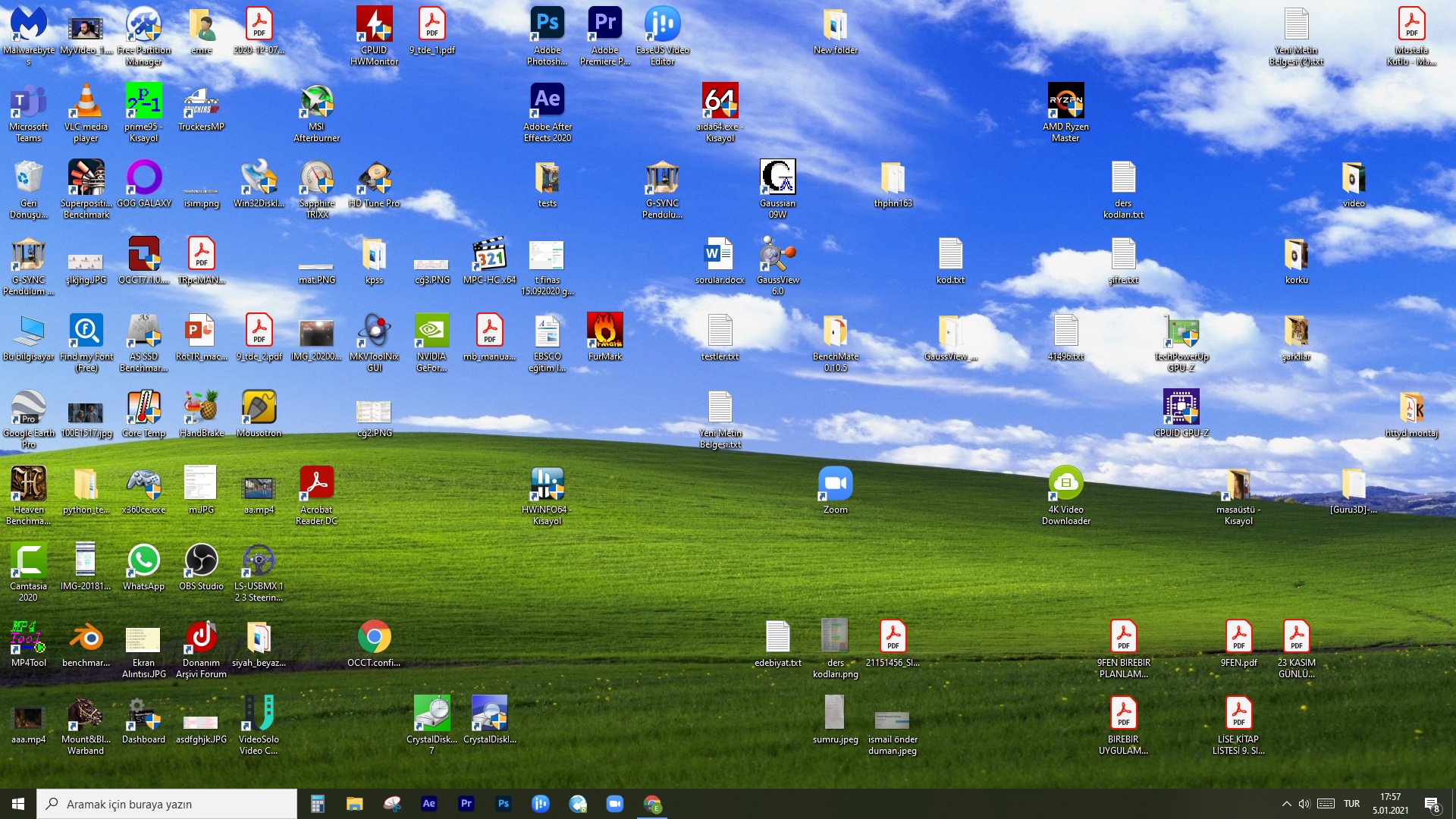Switch the TUR input language indicator
The image size is (1456, 819).
(x=1351, y=804)
